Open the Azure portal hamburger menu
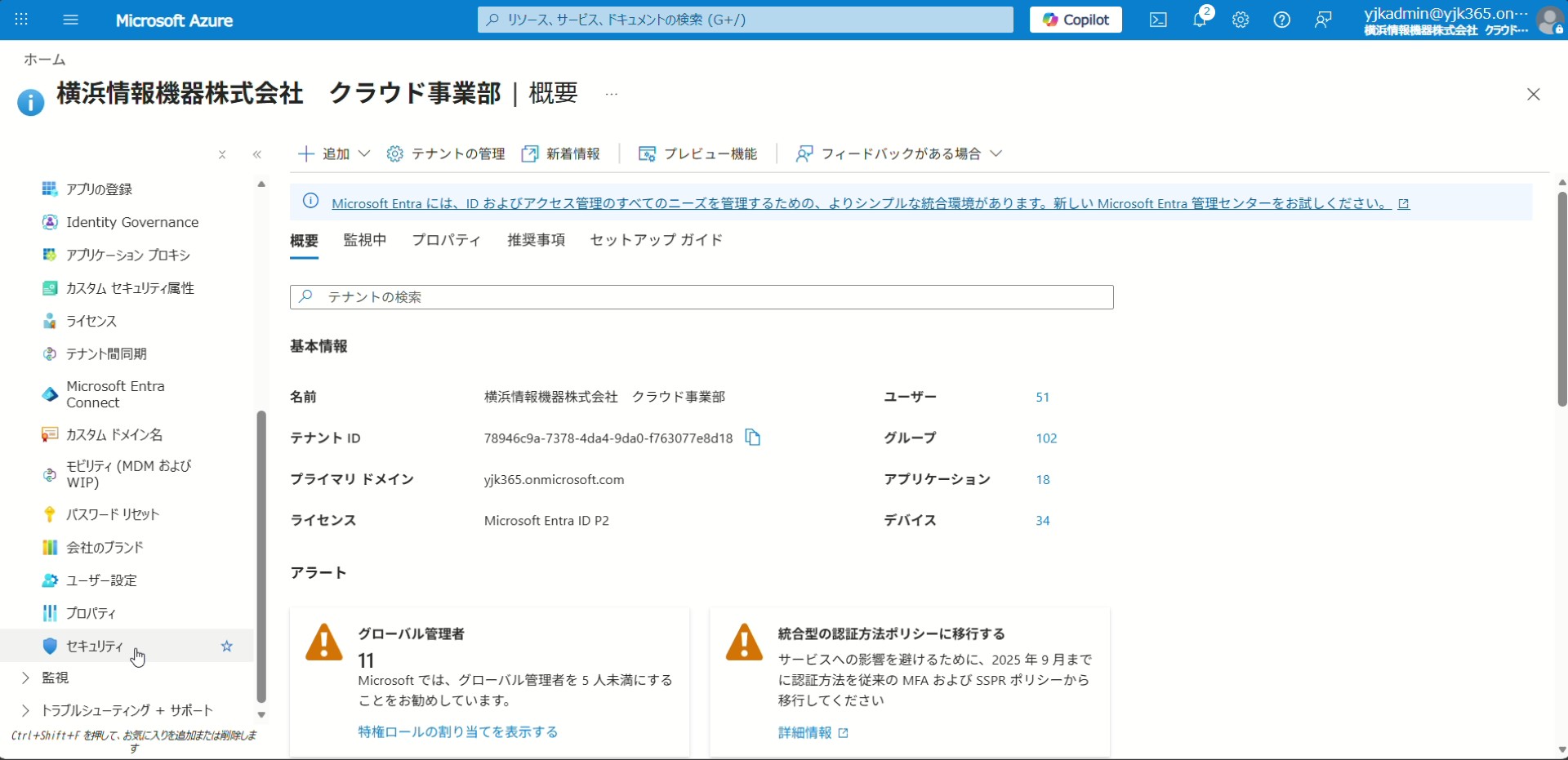The height and width of the screenshot is (760, 1568). (70, 20)
